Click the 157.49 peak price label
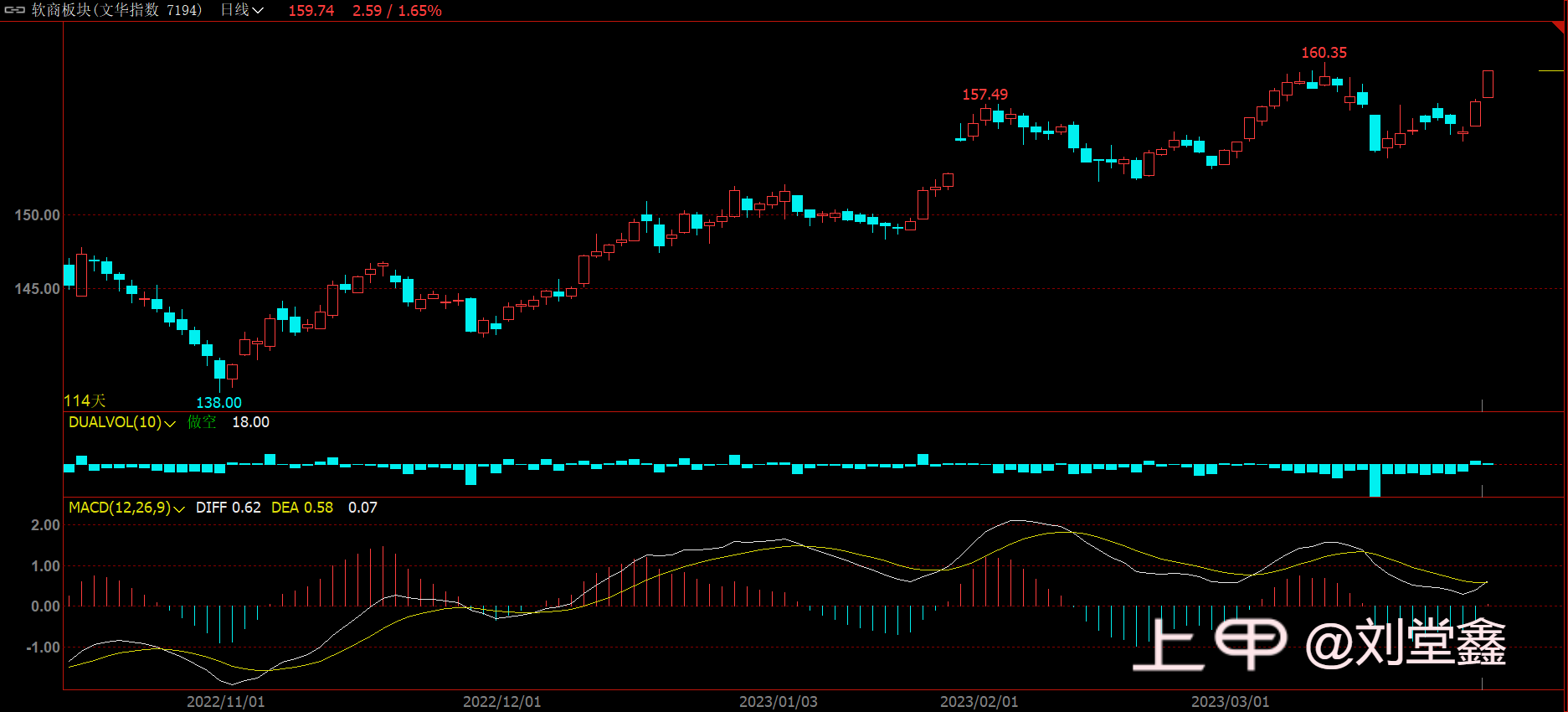1568x712 pixels. (984, 95)
